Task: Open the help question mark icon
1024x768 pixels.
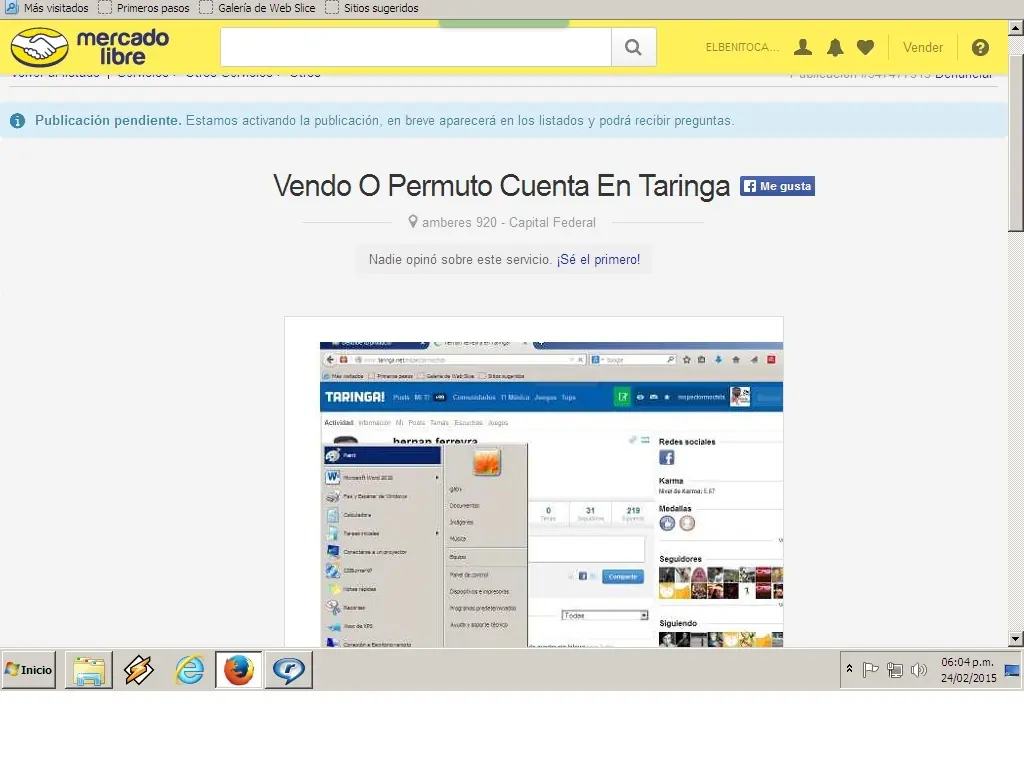Action: click(980, 47)
